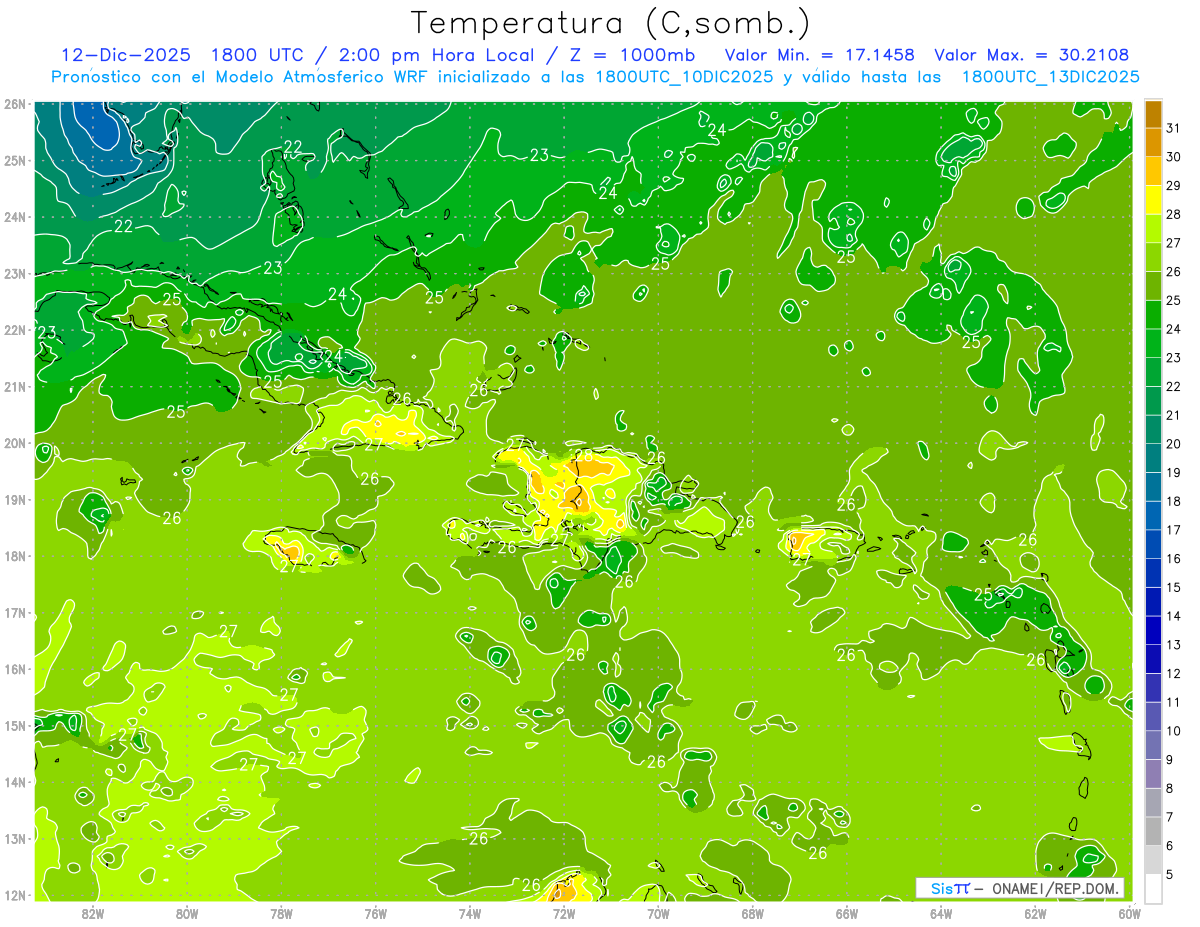Image resolution: width=1200 pixels, height=927 pixels.
Task: Click the '23N' latitude axis label
Action: pyautogui.click(x=15, y=273)
